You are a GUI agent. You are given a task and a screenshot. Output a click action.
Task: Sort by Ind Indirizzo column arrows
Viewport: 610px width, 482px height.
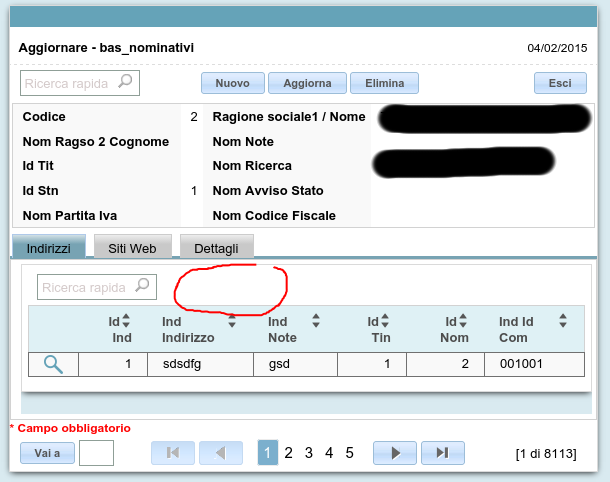pyautogui.click(x=232, y=322)
